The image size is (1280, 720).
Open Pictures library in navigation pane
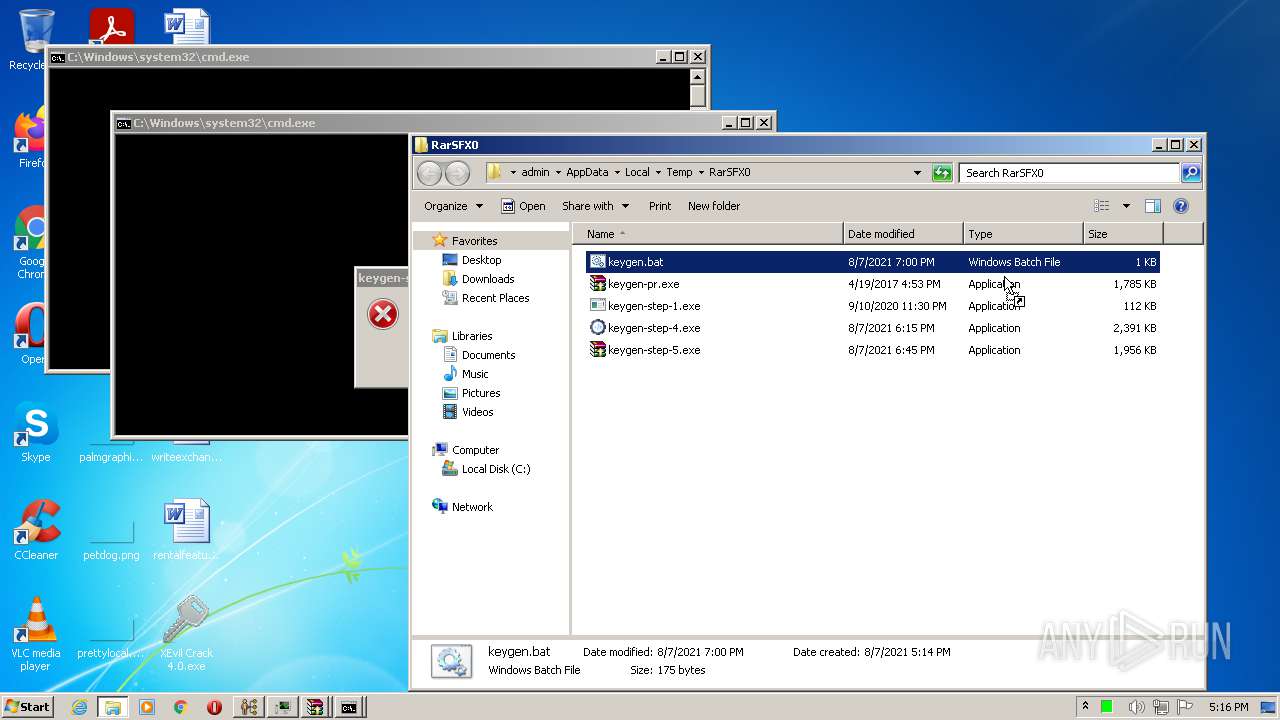tap(481, 393)
